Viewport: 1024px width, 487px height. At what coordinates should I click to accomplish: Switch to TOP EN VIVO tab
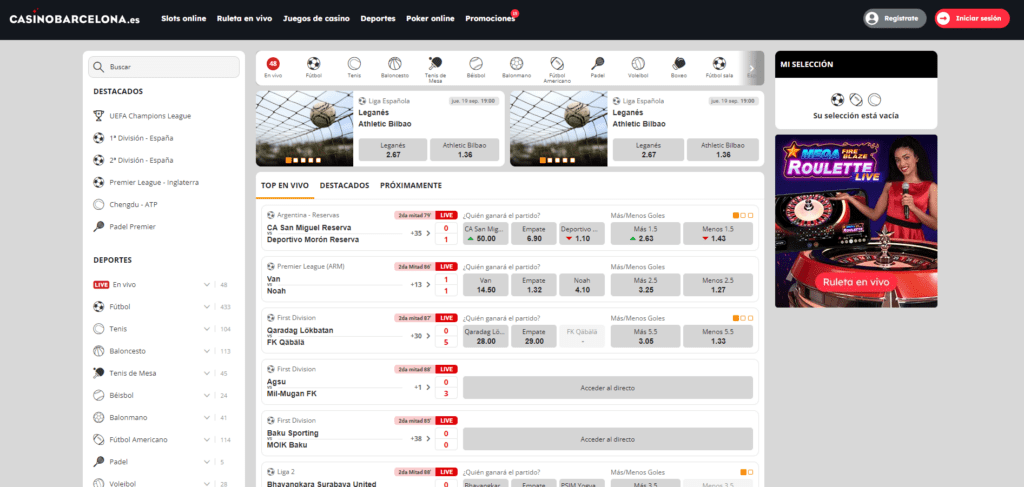pos(285,185)
